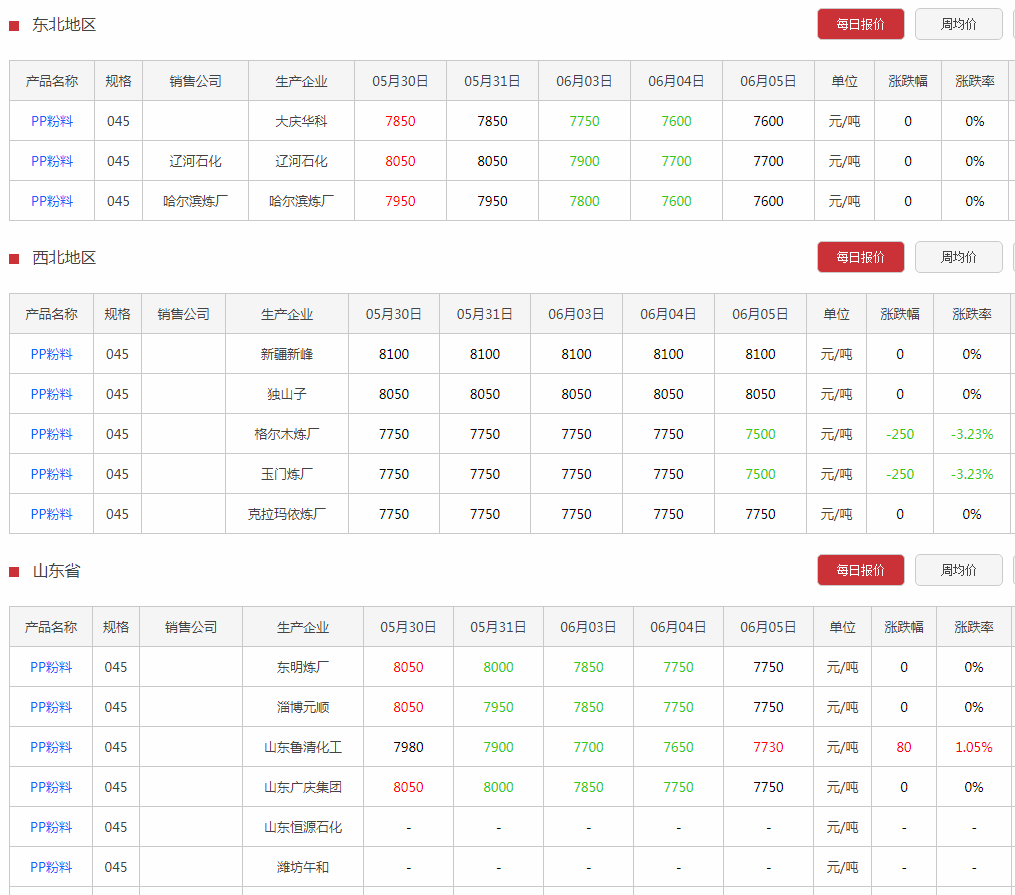Click red 7950 price for 哈尔滨炼厂
The image size is (1015, 895).
(x=400, y=201)
